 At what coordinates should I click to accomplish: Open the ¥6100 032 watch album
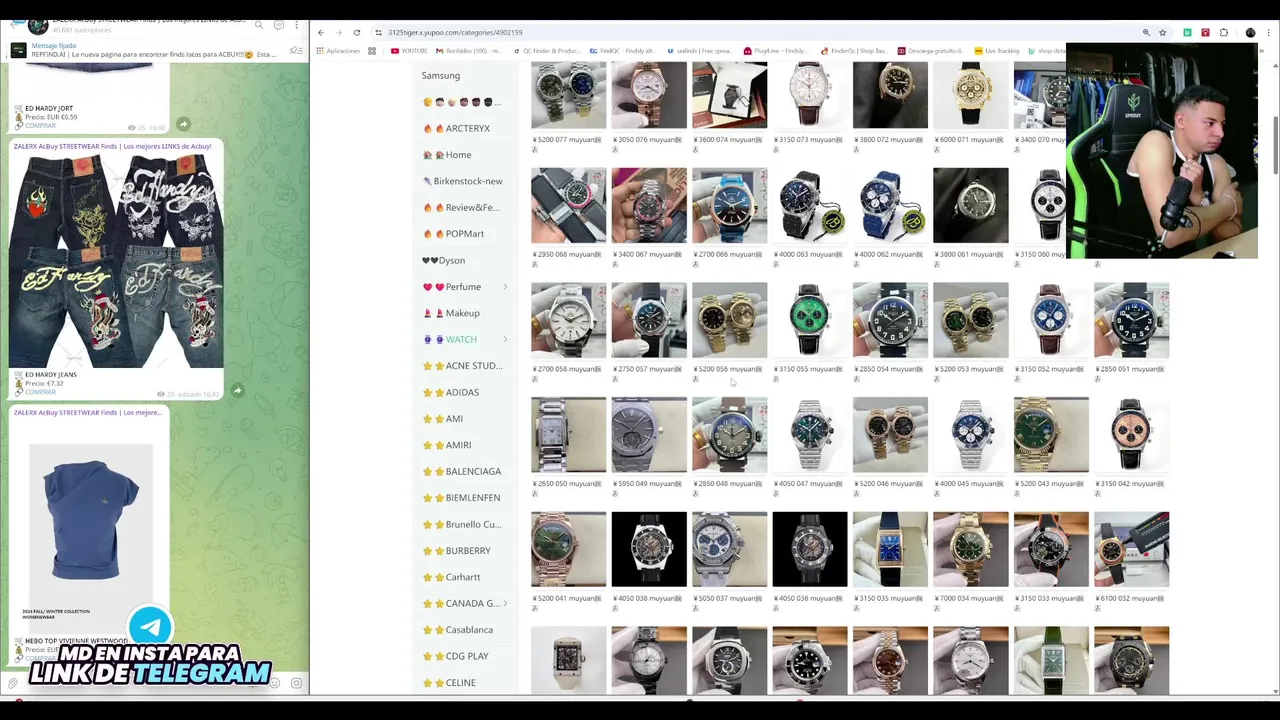coord(1131,550)
